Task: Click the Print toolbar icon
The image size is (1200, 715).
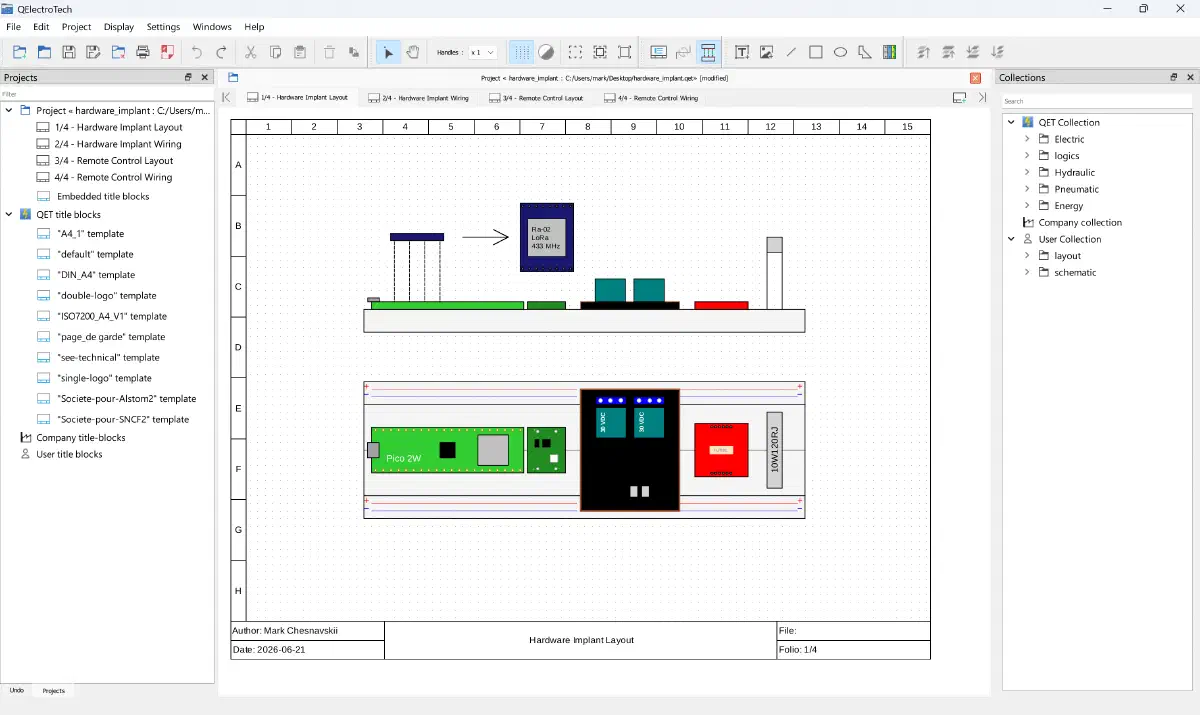Action: 143,52
